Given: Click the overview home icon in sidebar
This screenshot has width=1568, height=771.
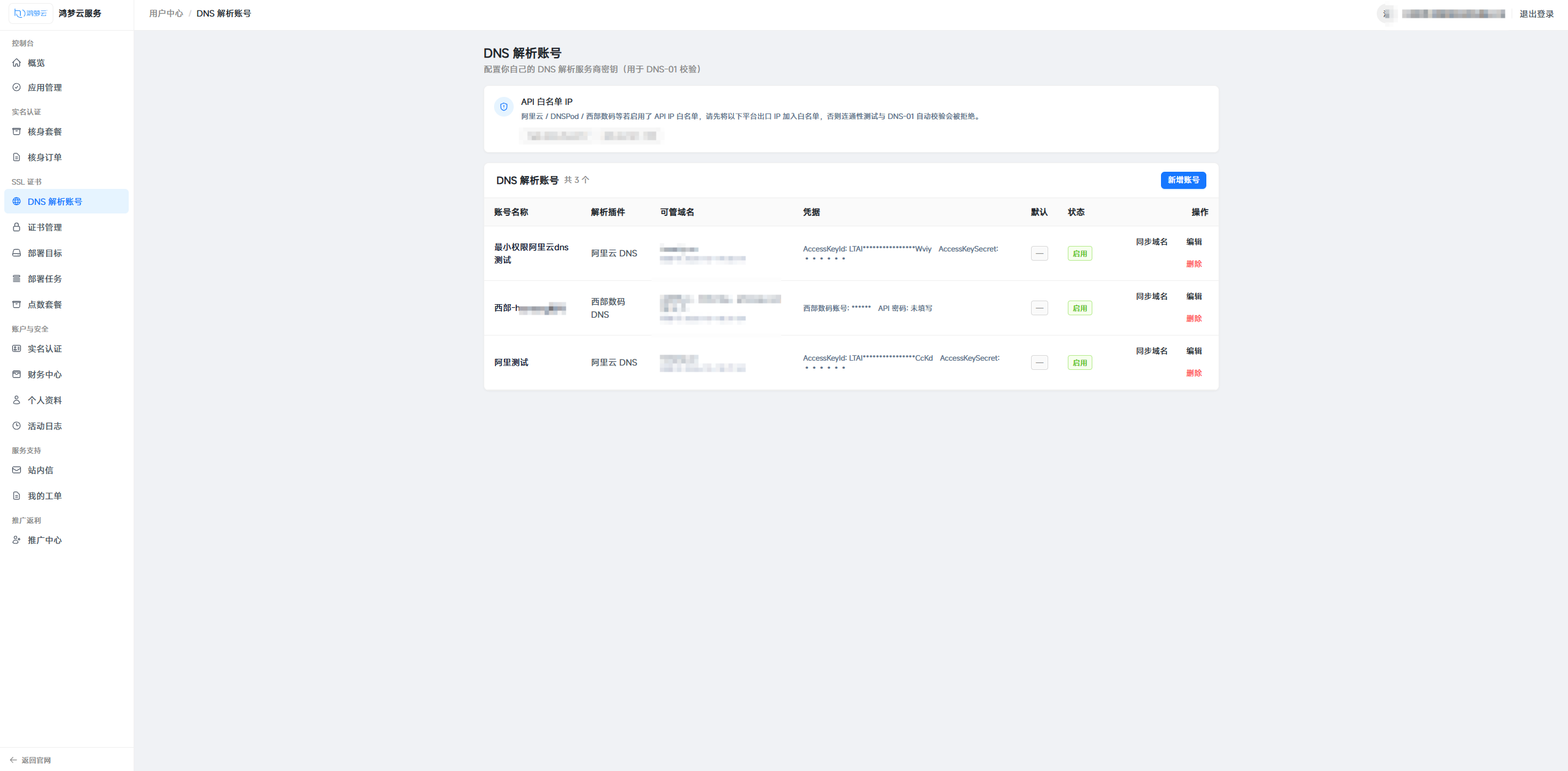Looking at the screenshot, I should (x=17, y=63).
